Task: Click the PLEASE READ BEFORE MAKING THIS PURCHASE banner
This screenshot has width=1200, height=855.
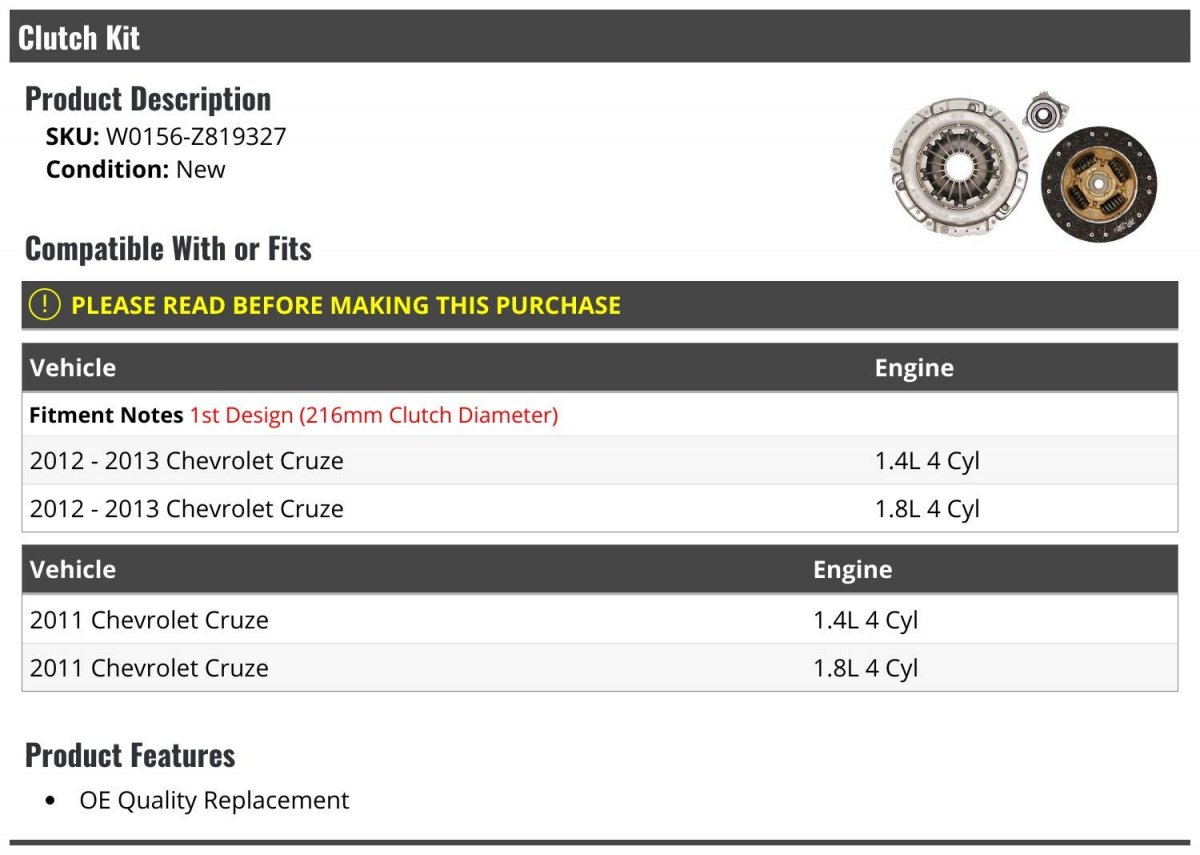Action: click(x=346, y=305)
